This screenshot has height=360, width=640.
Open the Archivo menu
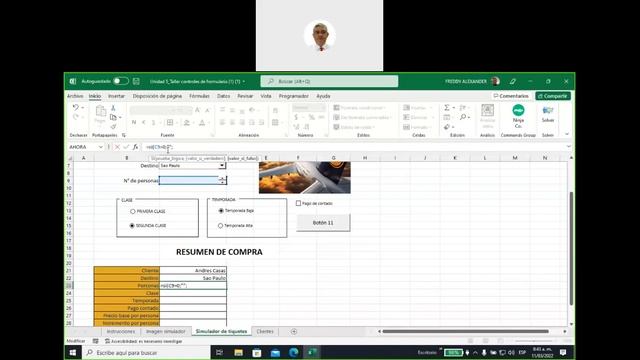(x=75, y=96)
